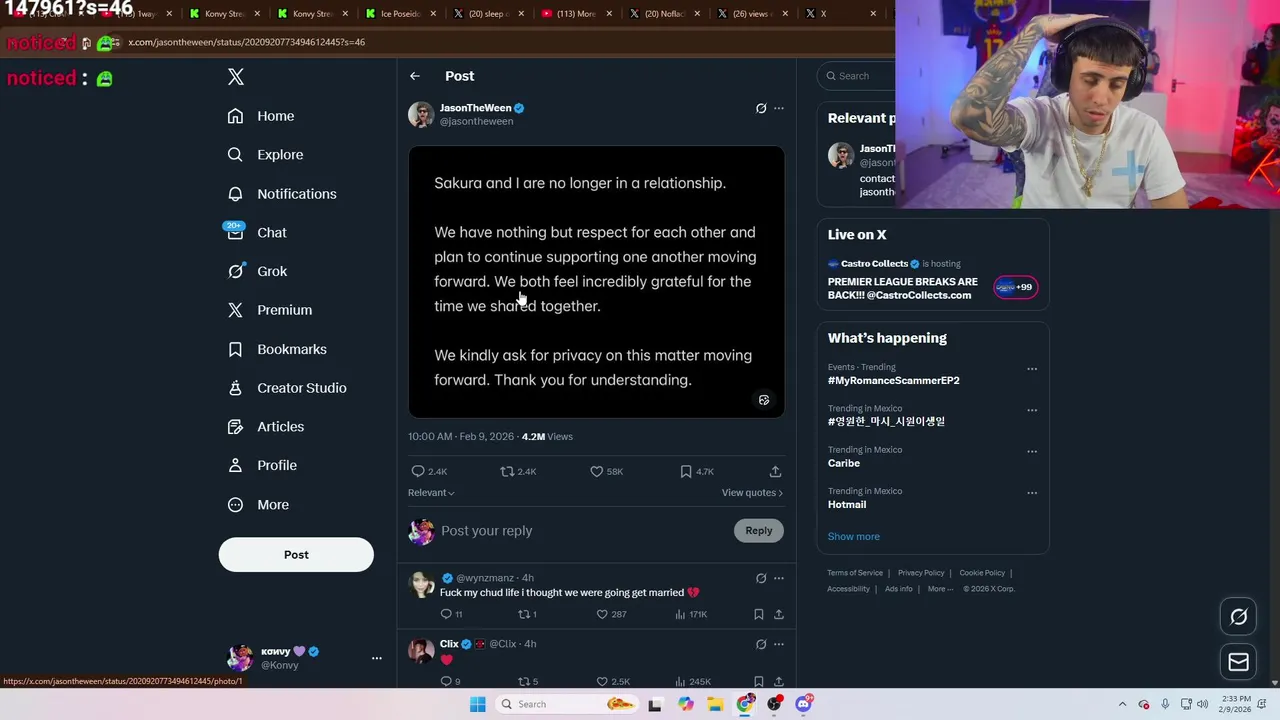The width and height of the screenshot is (1280, 720).
Task: Repost the tweet using the retweet icon
Action: click(507, 471)
